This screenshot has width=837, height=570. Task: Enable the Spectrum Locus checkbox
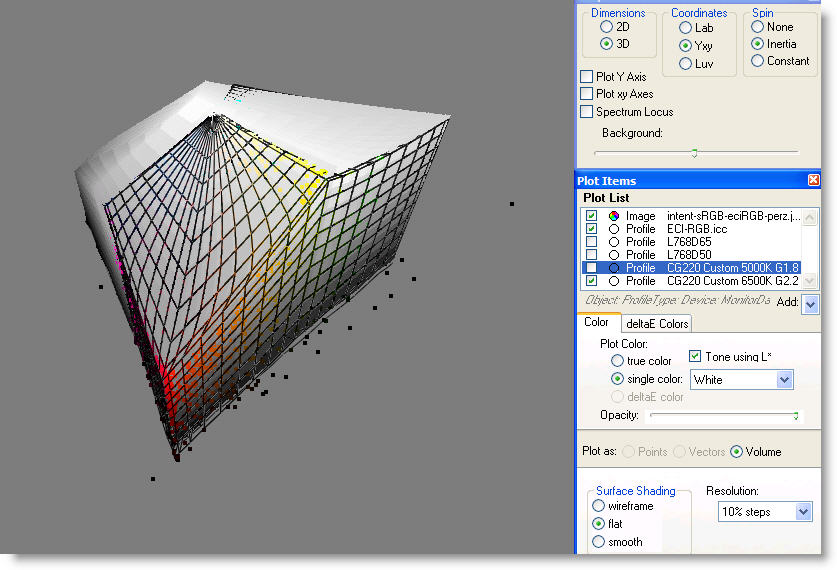(x=587, y=112)
